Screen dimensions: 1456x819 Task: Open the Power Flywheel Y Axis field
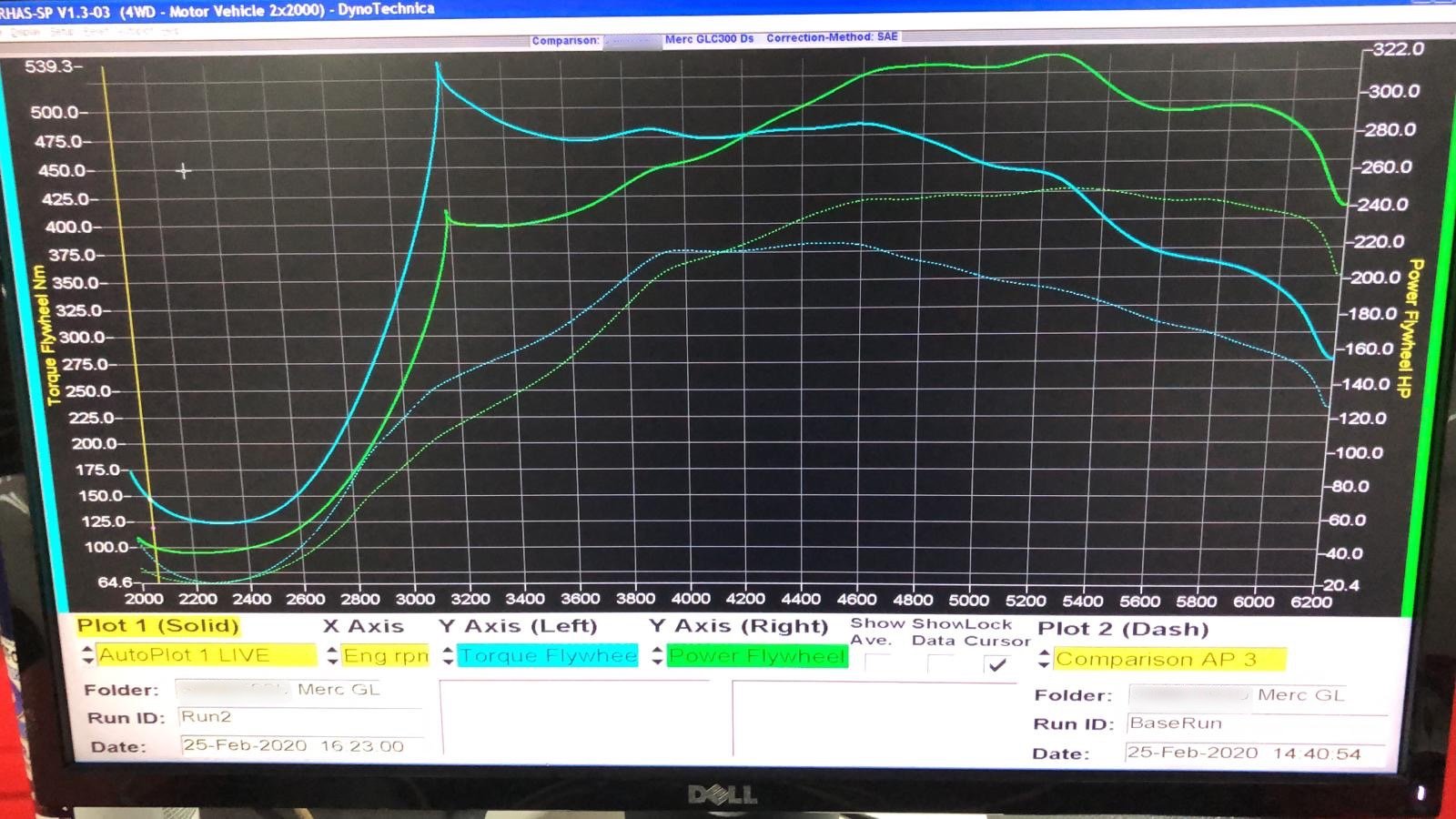point(757,656)
